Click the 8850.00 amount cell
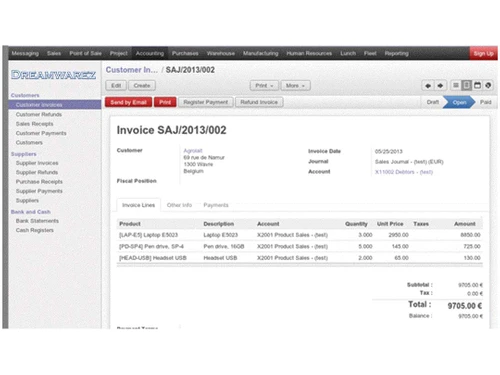This screenshot has height=375, width=500. click(470, 235)
